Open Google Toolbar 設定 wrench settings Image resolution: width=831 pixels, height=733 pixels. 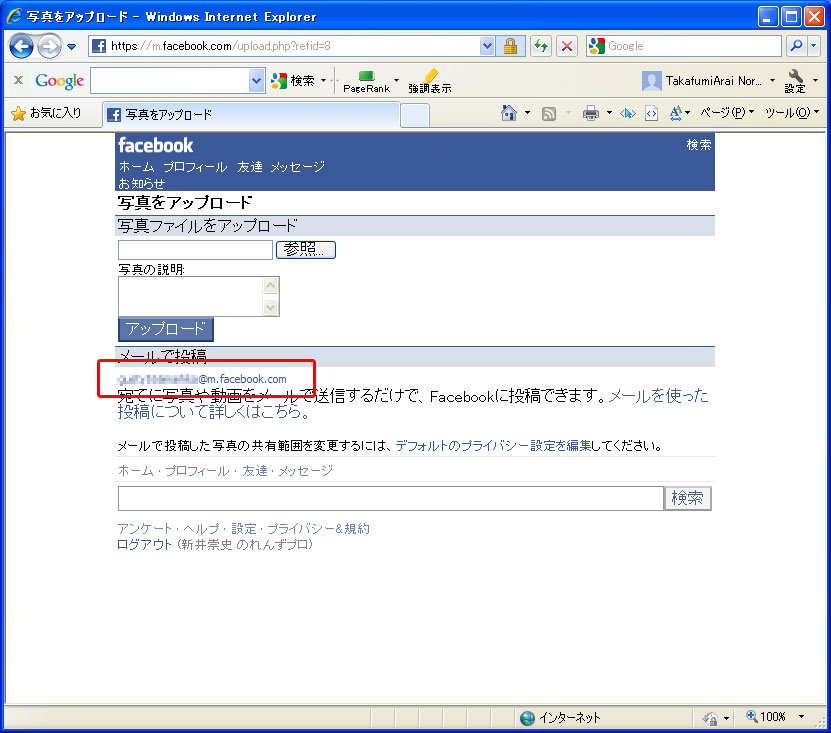tap(795, 81)
